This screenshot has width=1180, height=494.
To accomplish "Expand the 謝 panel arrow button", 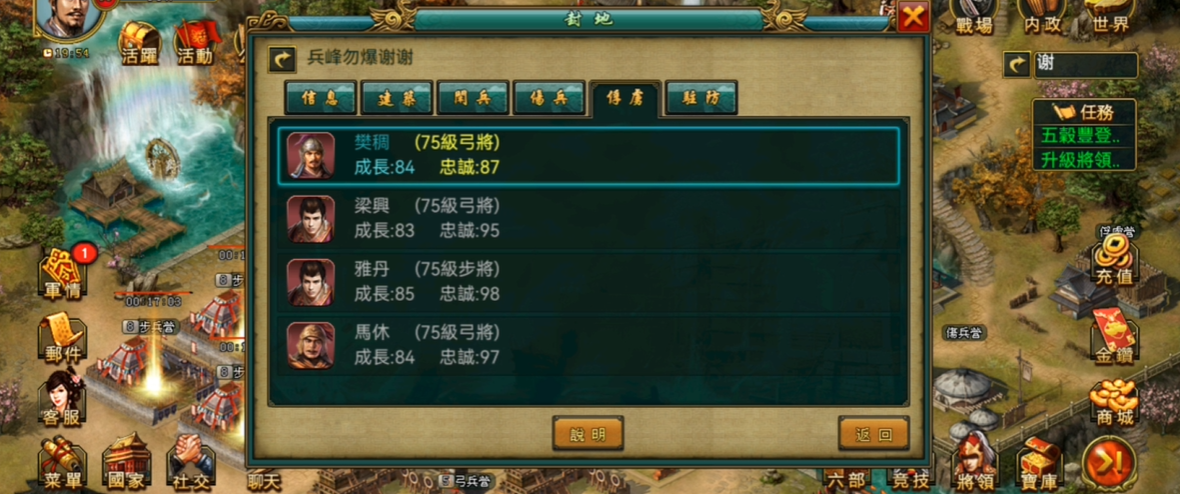I will point(1017,65).
